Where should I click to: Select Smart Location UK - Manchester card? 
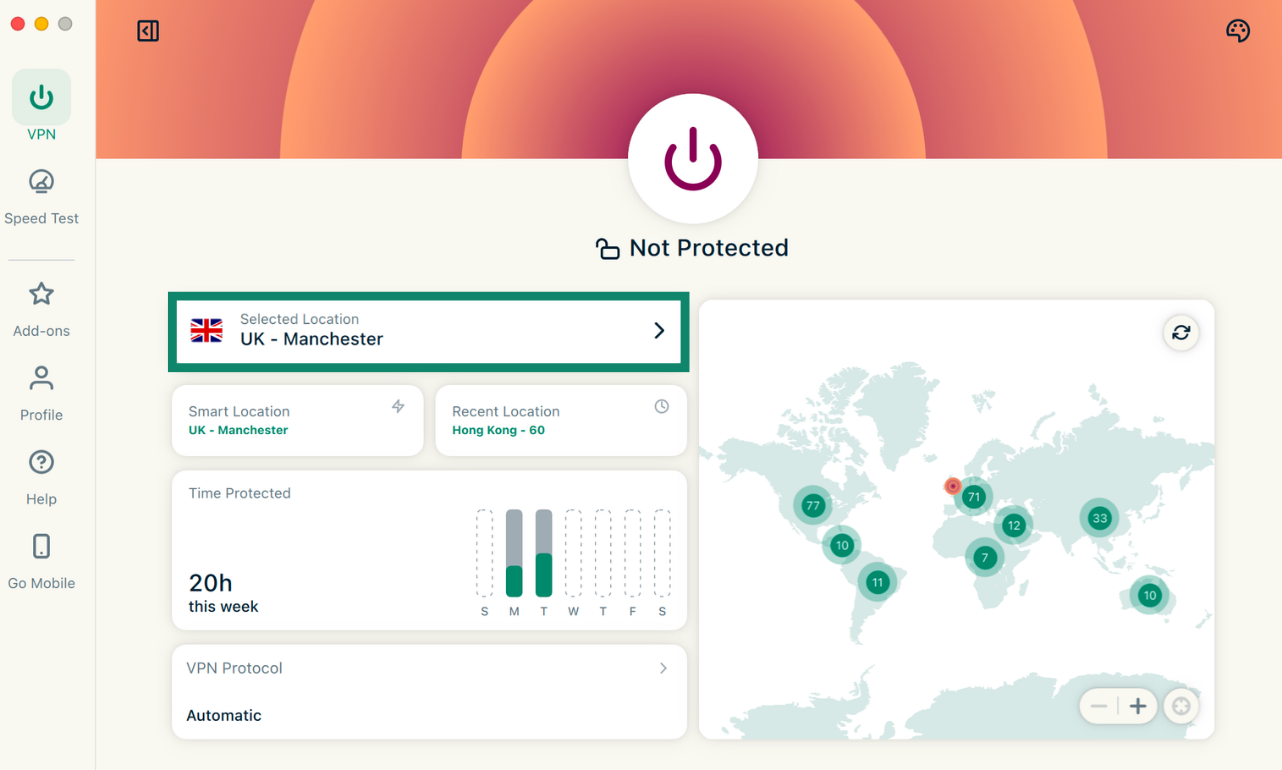(x=297, y=420)
